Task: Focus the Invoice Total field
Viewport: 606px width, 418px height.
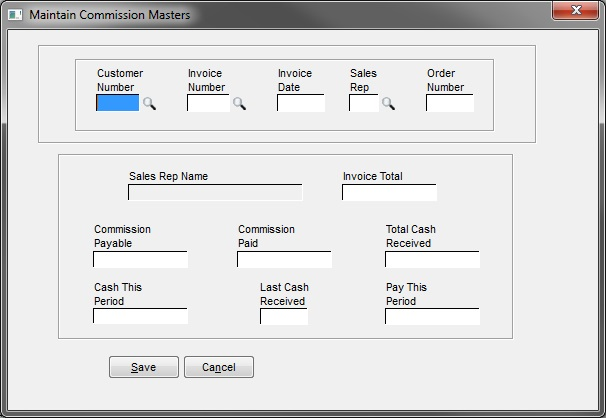Action: tap(389, 192)
